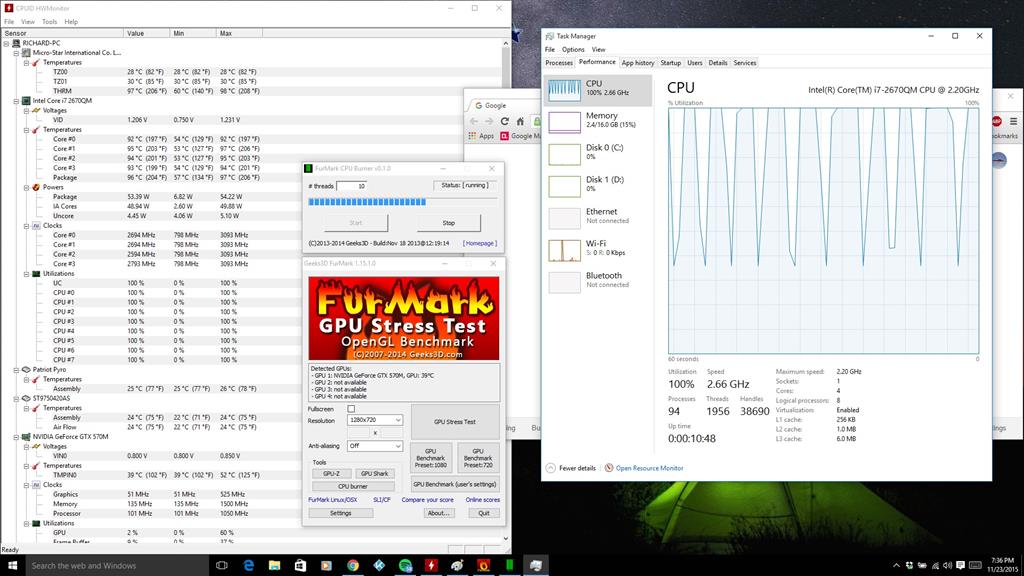Viewport: 1024px width, 576px height.
Task: Show hidden system tray icons
Action: 896,566
